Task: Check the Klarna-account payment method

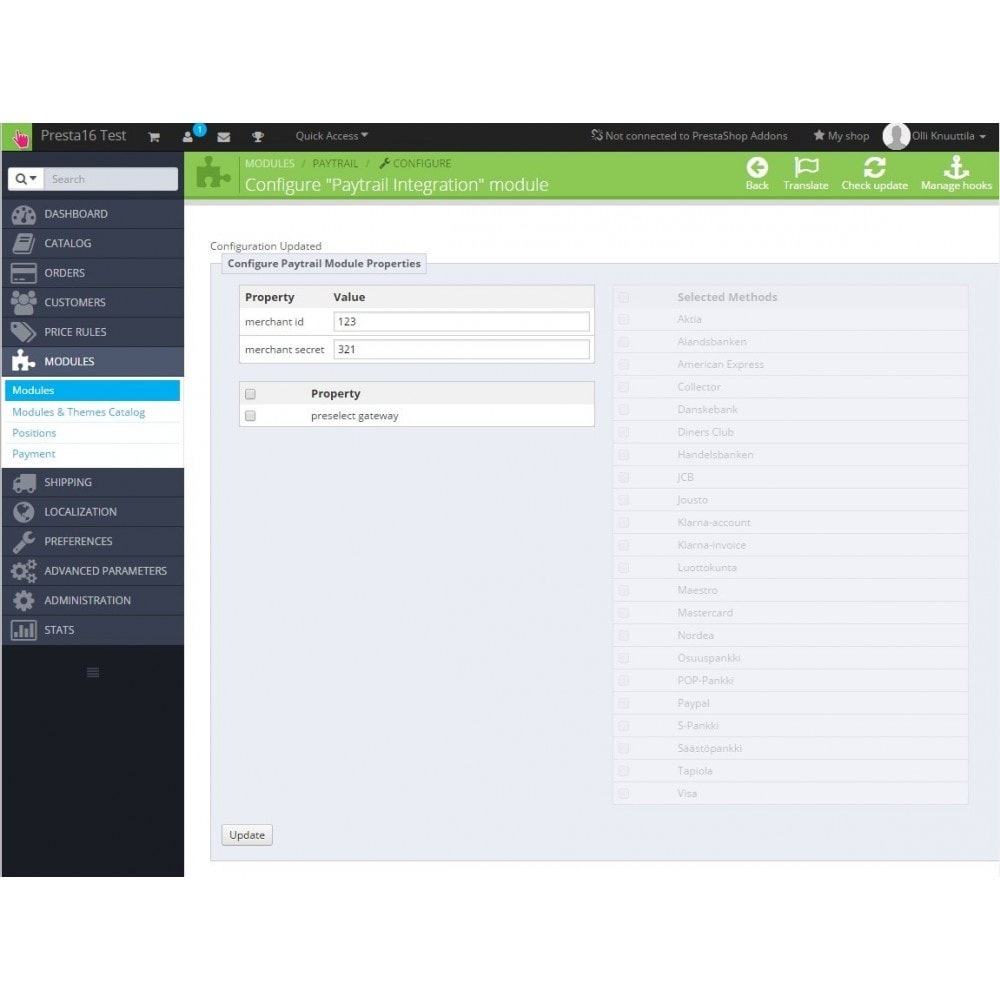Action: [624, 523]
